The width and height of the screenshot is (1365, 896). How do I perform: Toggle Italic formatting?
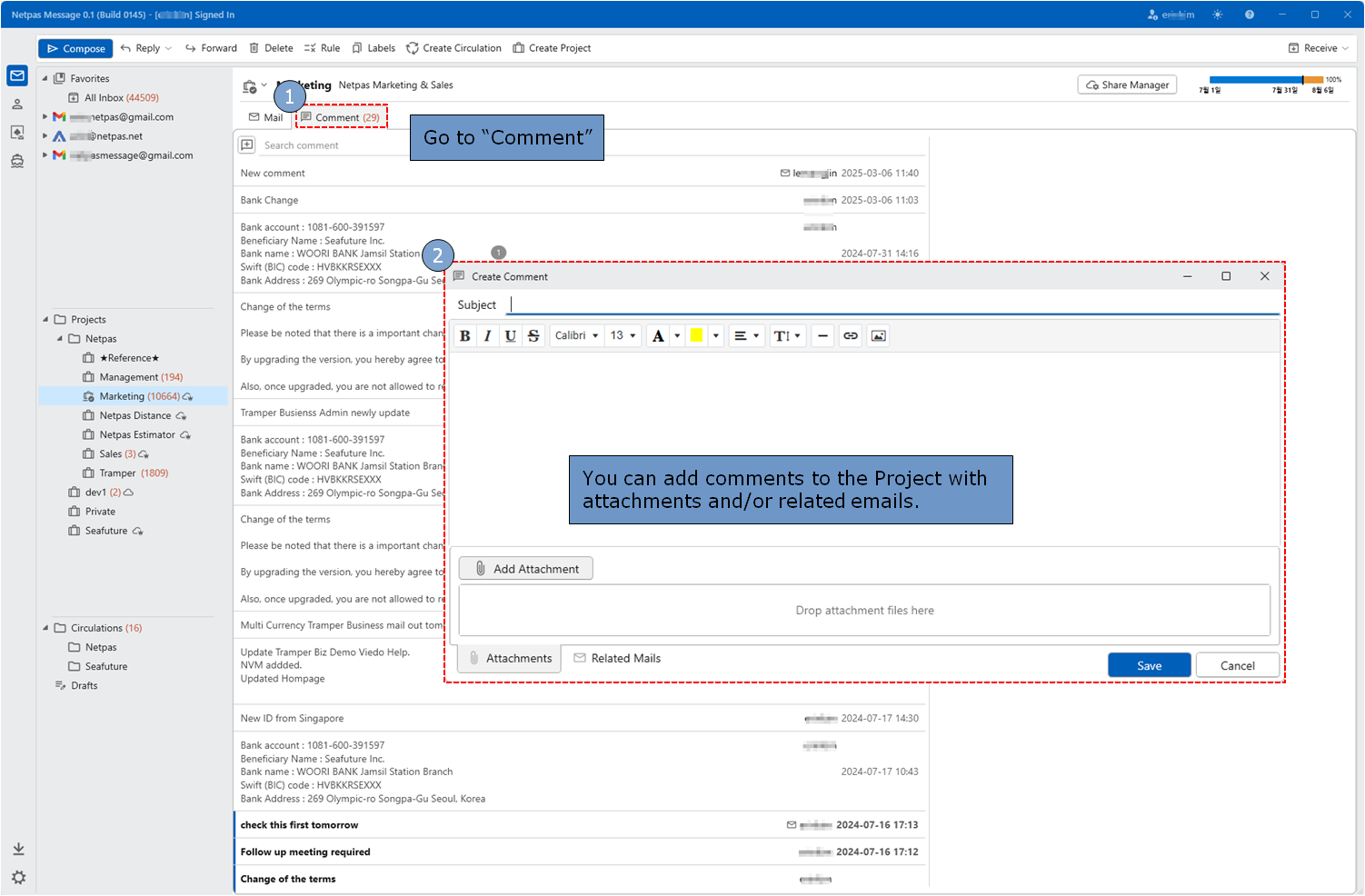pos(488,335)
